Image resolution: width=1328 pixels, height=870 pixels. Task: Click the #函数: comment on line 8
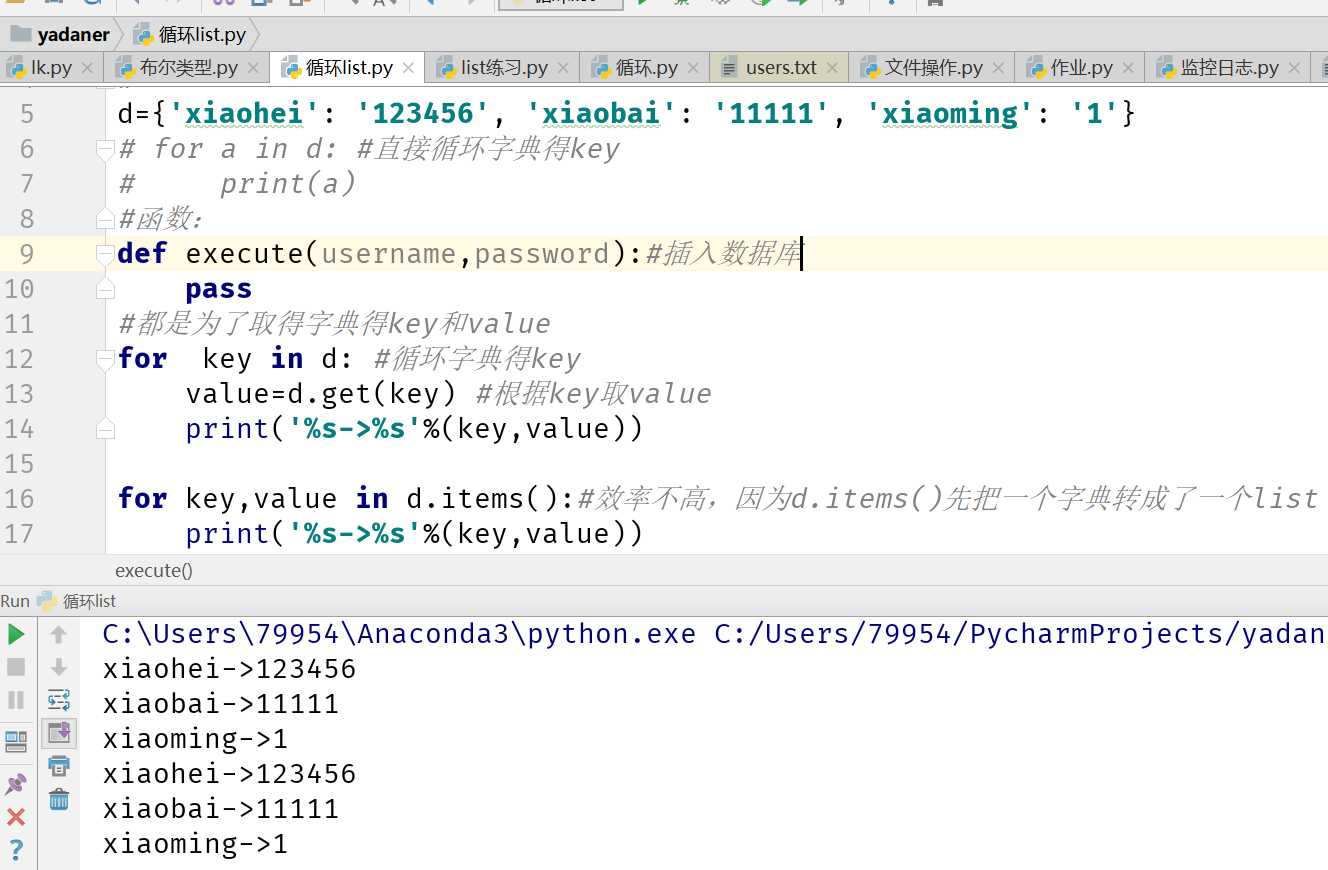pos(160,219)
